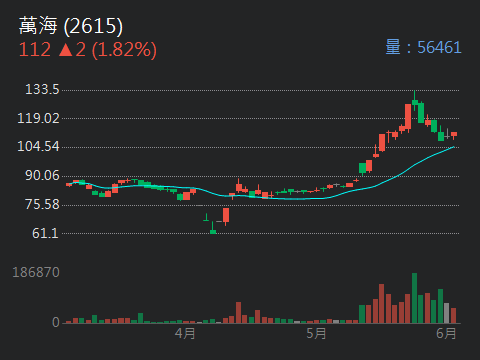The height and width of the screenshot is (360, 480).
Task: Click the 133.5 price axis label
Action: (x=42, y=89)
